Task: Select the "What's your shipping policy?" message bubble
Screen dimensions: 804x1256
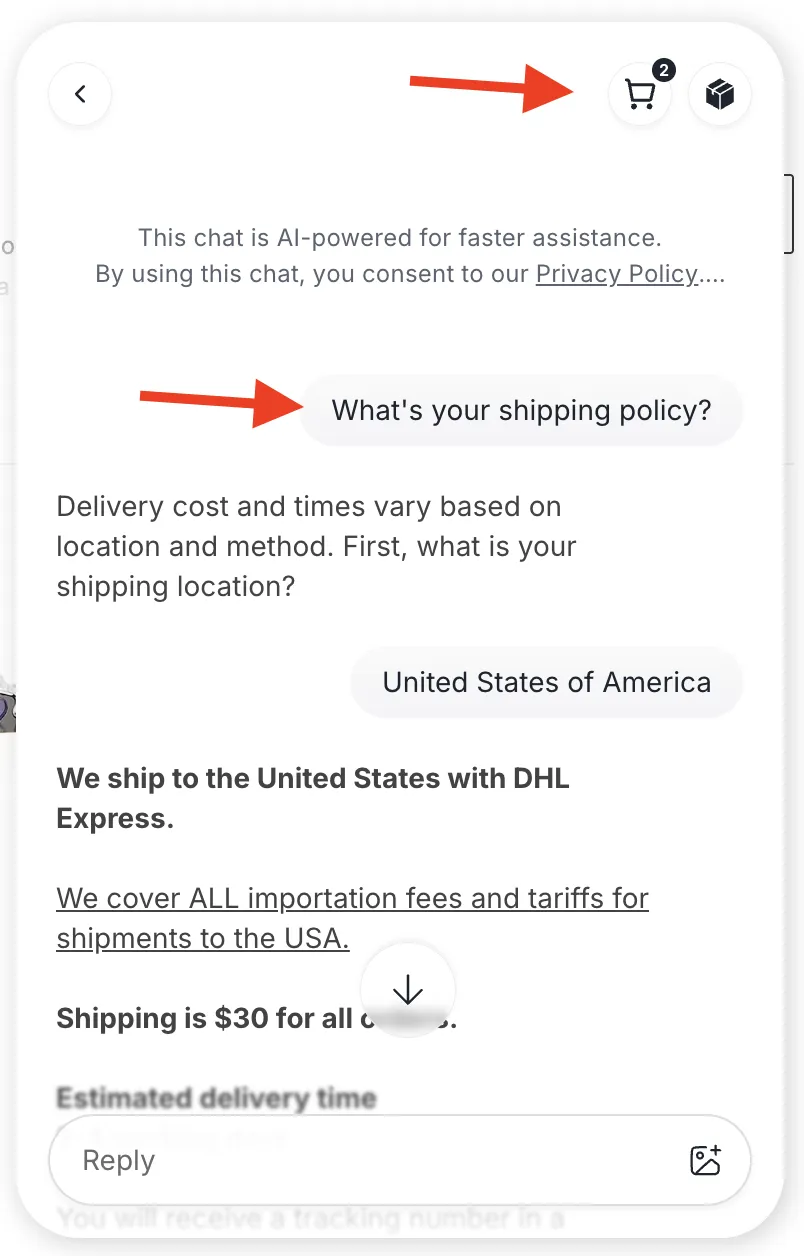Action: pos(521,410)
